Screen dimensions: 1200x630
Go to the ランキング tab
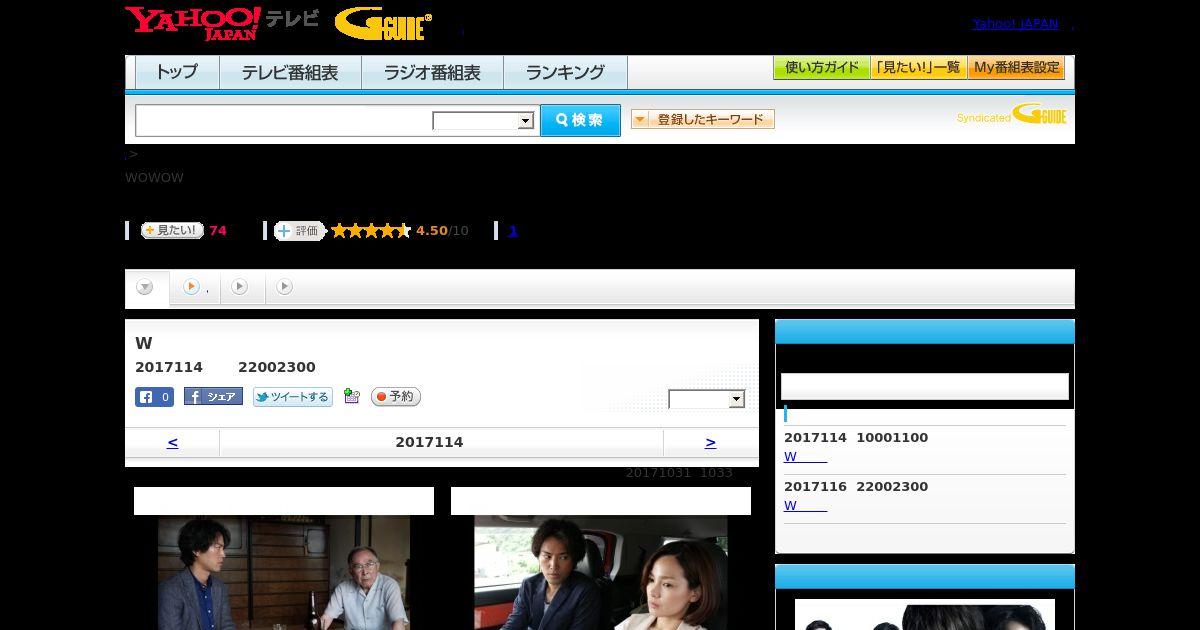click(x=565, y=72)
